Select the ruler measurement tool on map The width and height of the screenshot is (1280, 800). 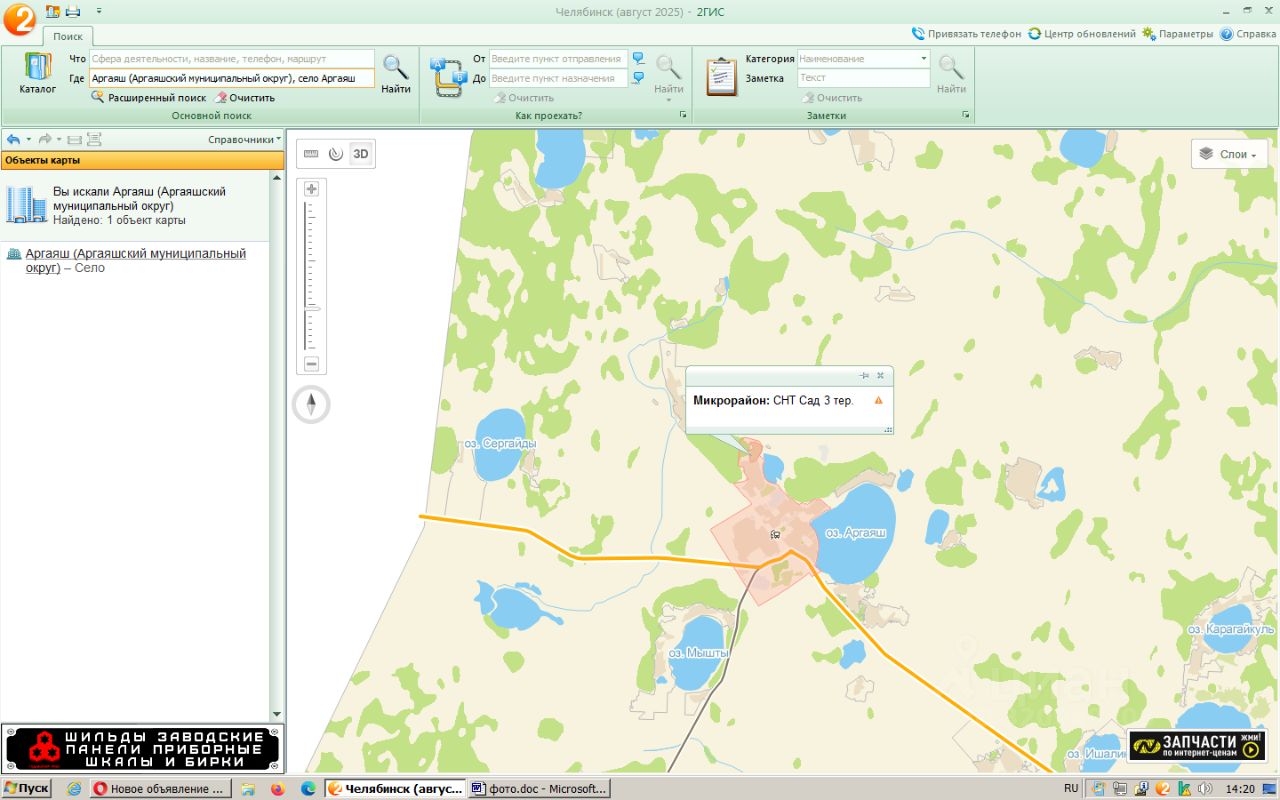pos(311,154)
